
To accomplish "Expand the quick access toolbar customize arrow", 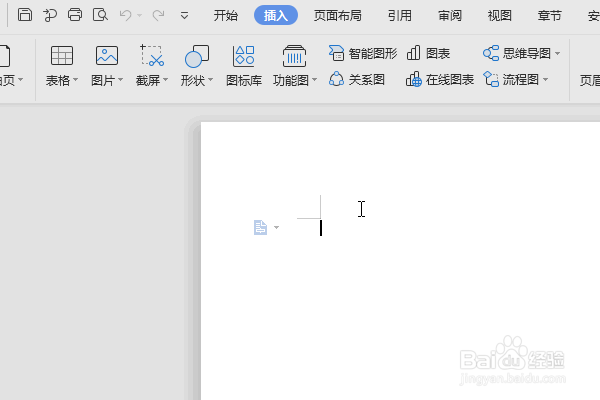I will (x=184, y=16).
